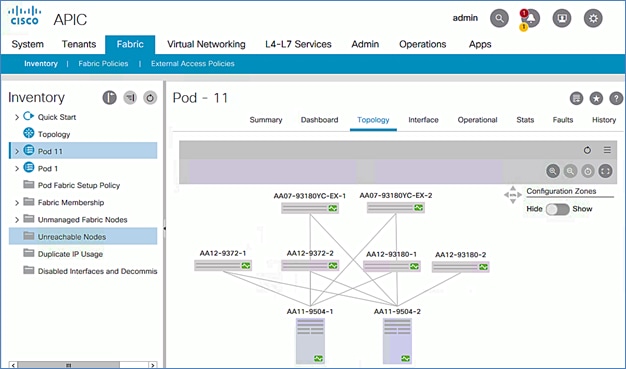The width and height of the screenshot is (626, 369).
Task: Select the Fabric menu tab
Action: (130, 44)
